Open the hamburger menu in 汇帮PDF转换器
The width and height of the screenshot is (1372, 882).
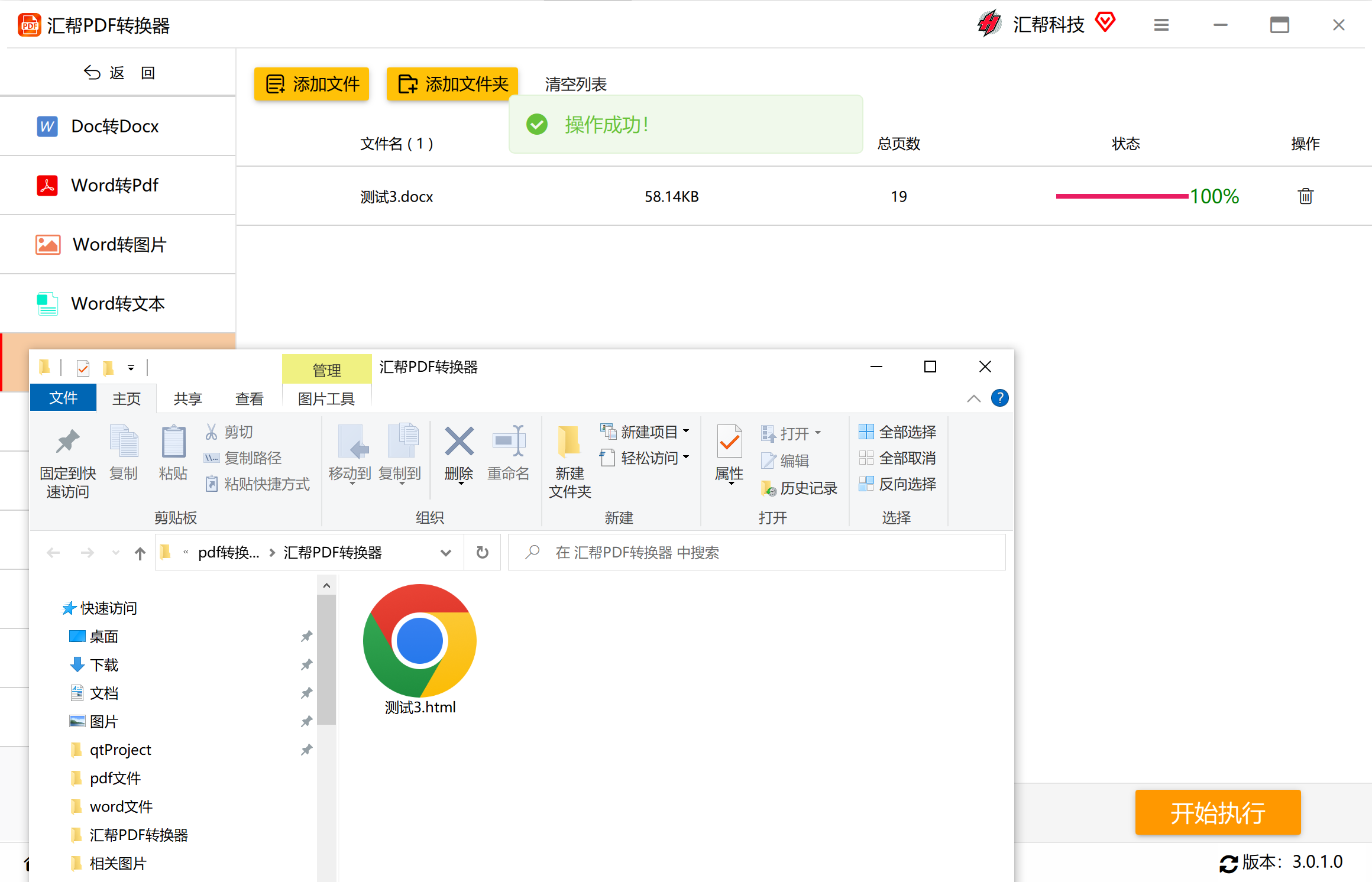coord(1161,25)
